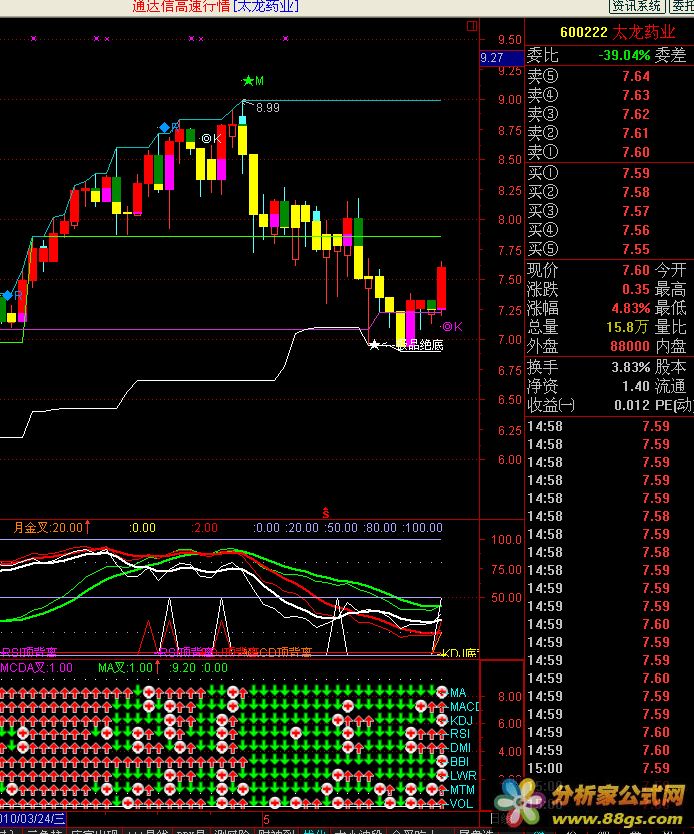The image size is (694, 834).
Task: Click the KDJ底 signal label at the pane's right
Action: 461,653
